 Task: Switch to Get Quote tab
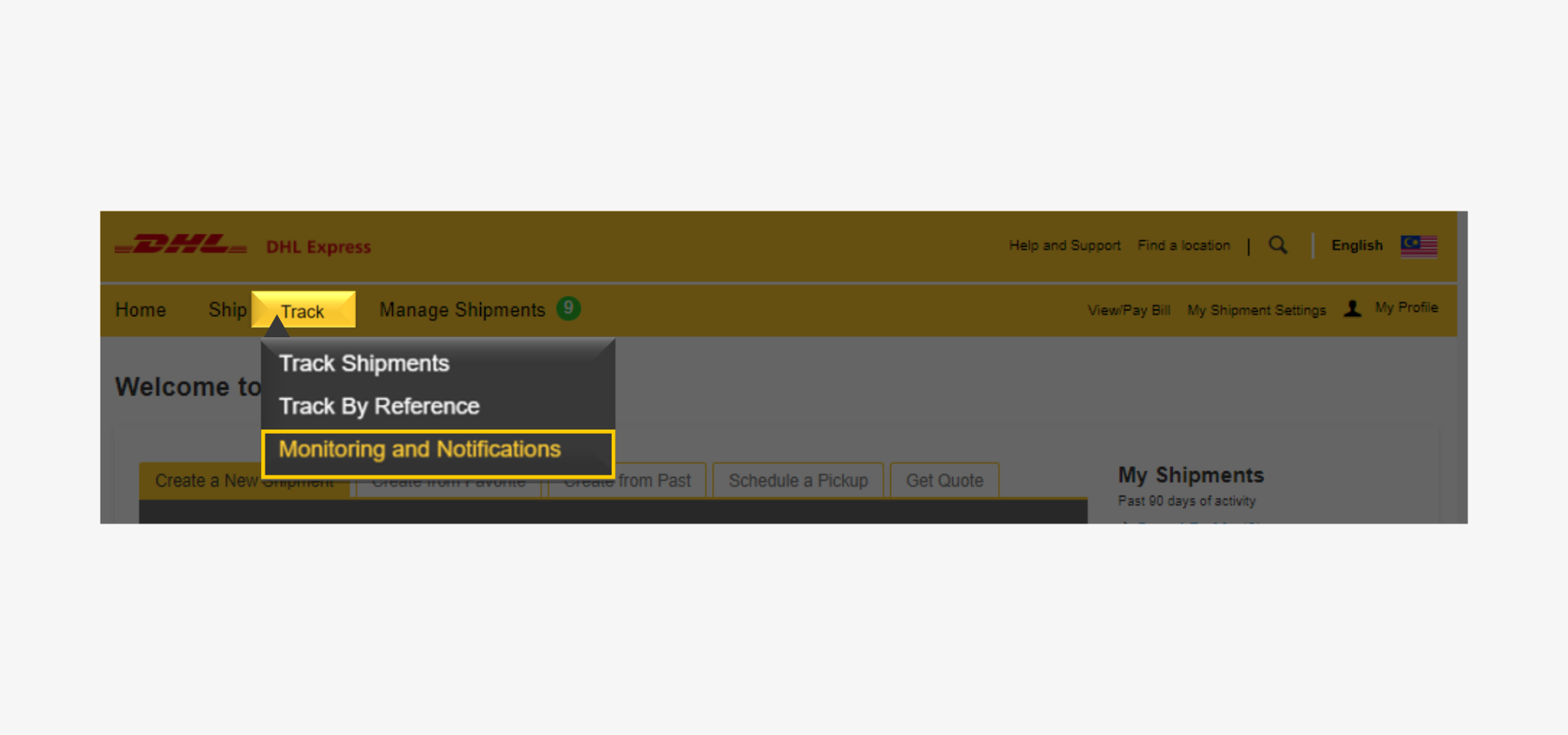[x=944, y=480]
